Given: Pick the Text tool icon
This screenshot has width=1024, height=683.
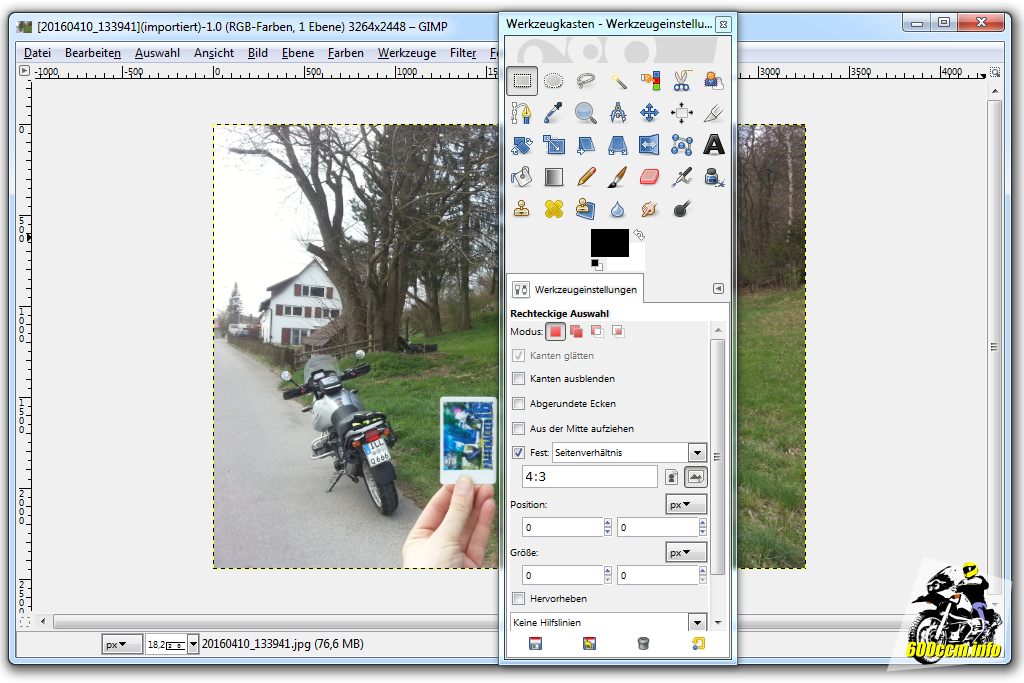Looking at the screenshot, I should point(713,146).
